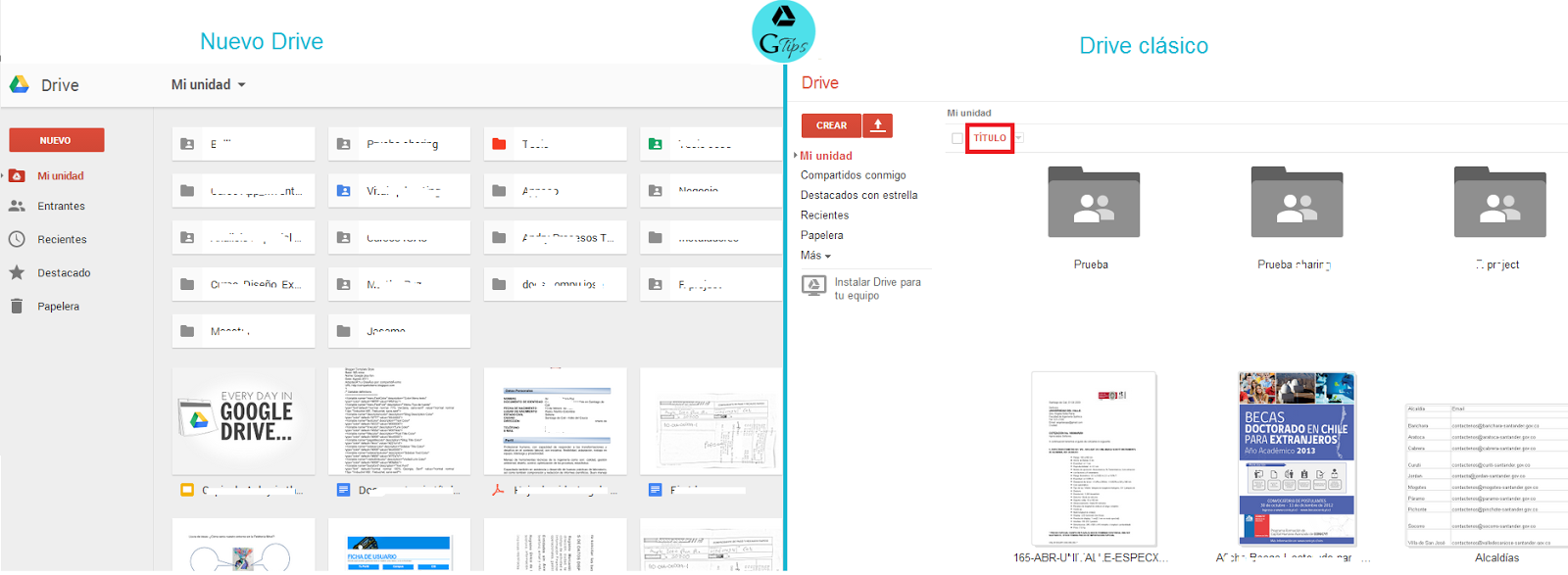The image size is (1568, 575).
Task: Open the 165-ABR document thumbnail
Action: [x=1094, y=458]
